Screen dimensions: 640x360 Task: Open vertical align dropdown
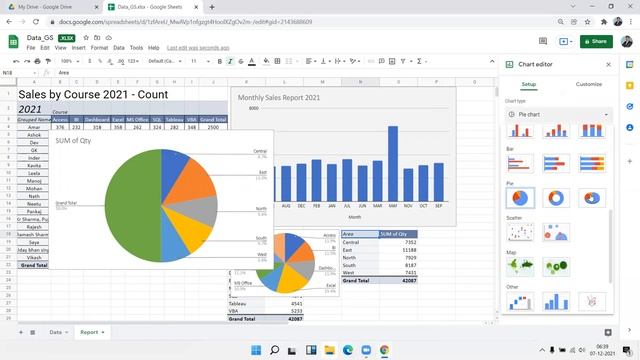325,61
